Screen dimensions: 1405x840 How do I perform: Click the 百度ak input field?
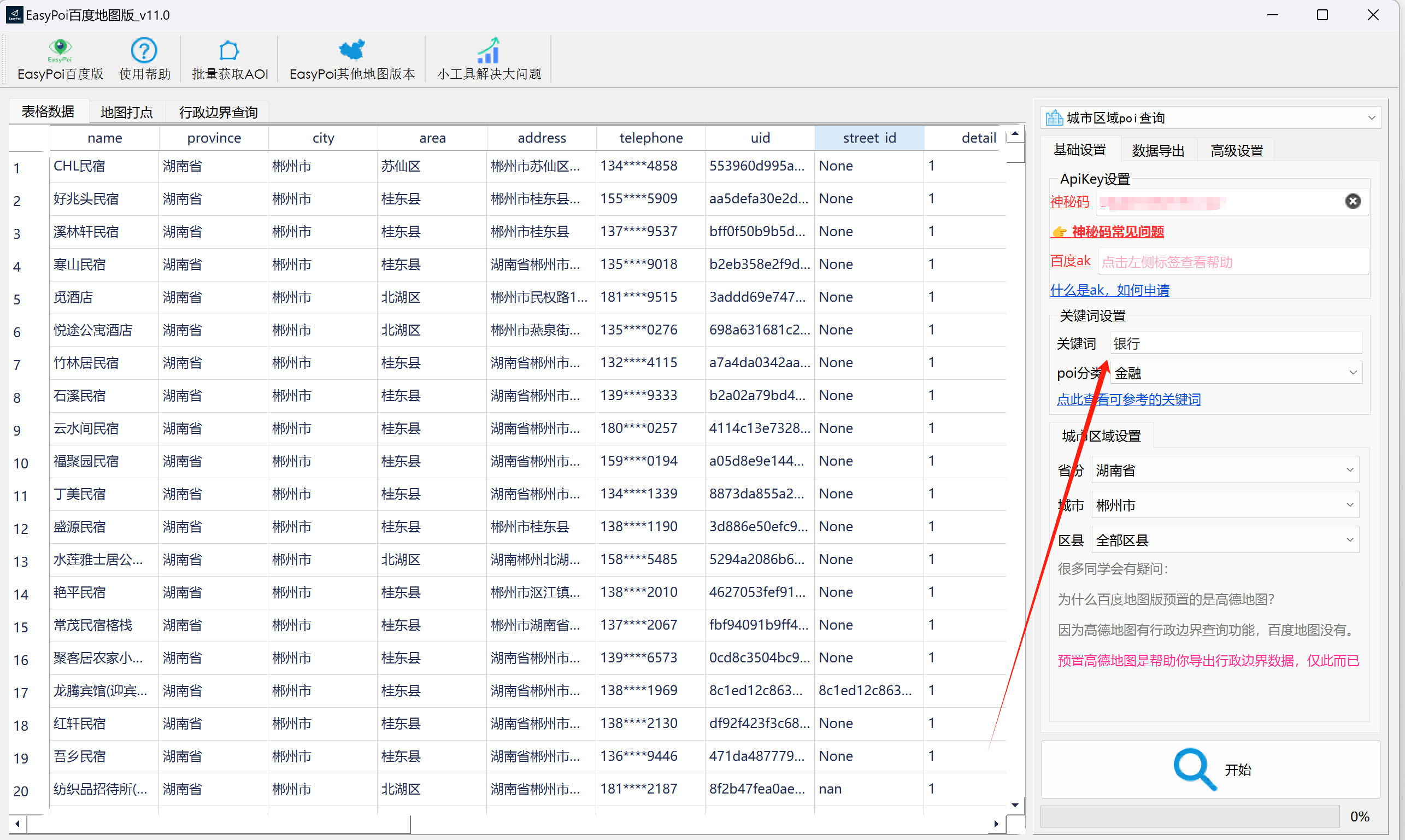(x=1233, y=261)
